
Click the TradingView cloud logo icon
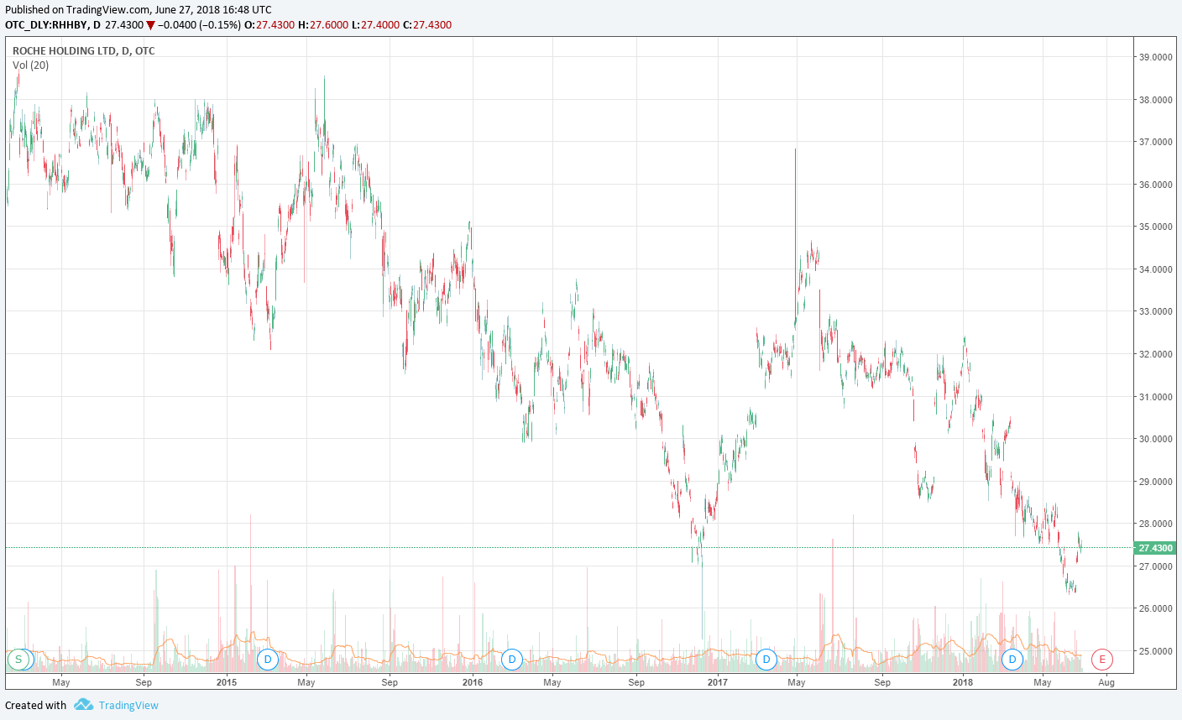point(83,705)
